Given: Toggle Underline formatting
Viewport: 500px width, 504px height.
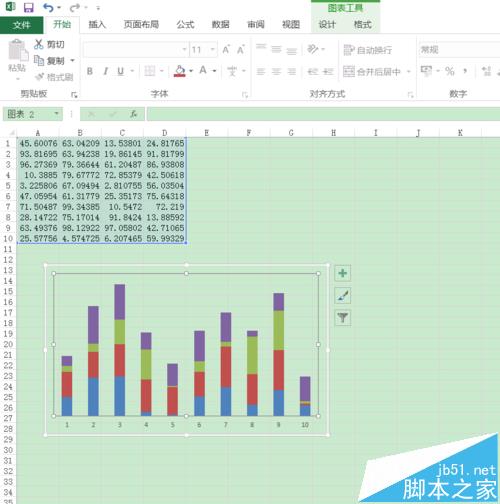Looking at the screenshot, I should pyautogui.click(x=121, y=71).
